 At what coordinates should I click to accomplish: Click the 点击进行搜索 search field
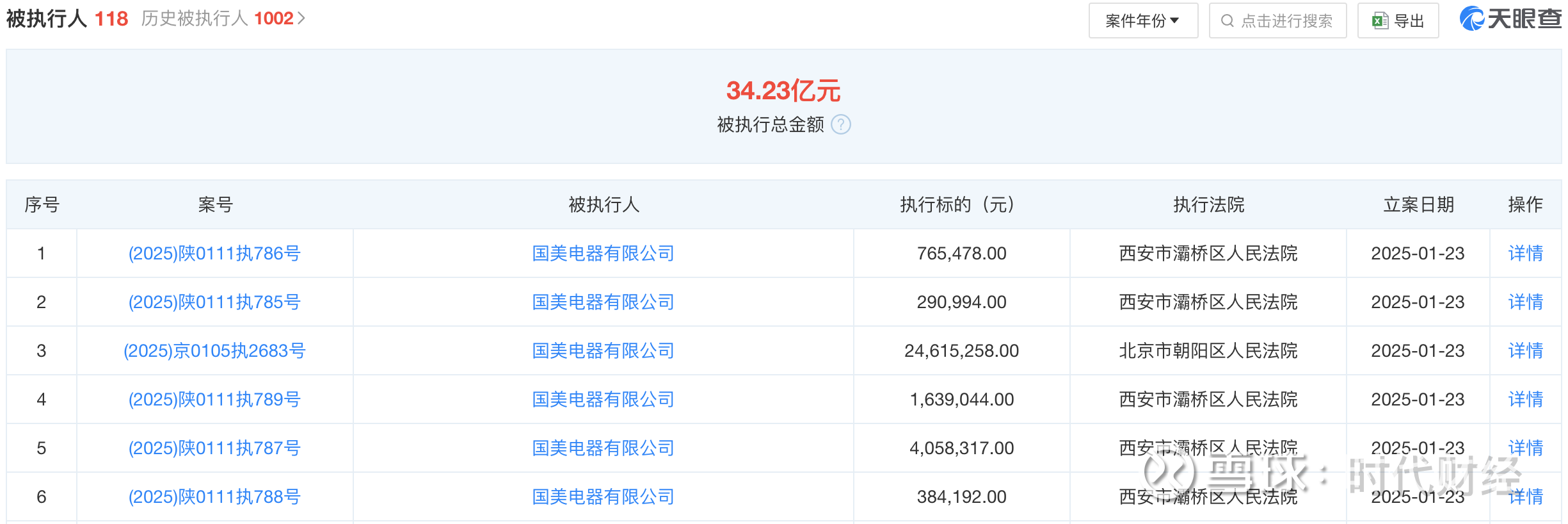coord(1286,21)
